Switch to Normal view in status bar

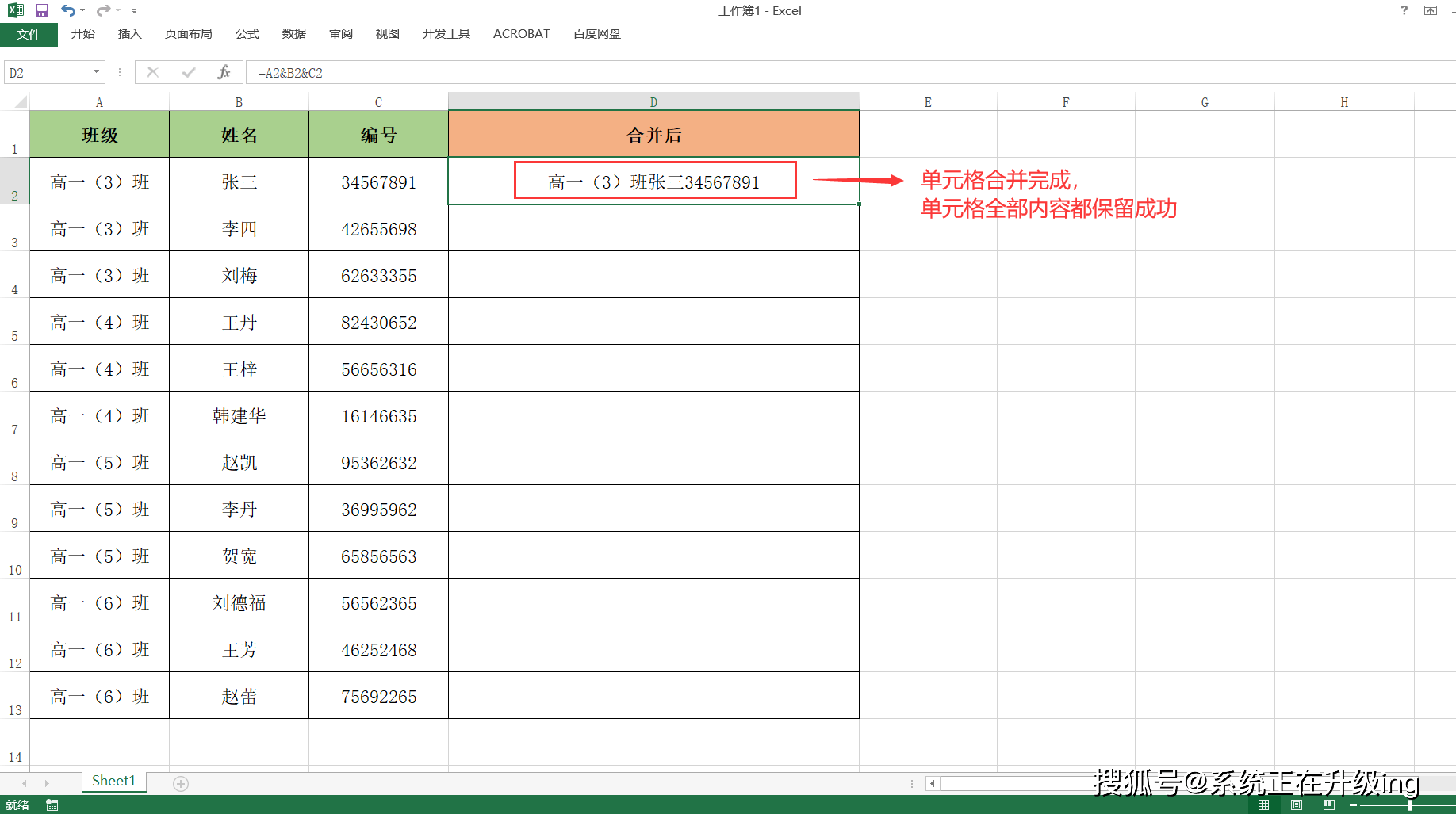coord(1264,805)
